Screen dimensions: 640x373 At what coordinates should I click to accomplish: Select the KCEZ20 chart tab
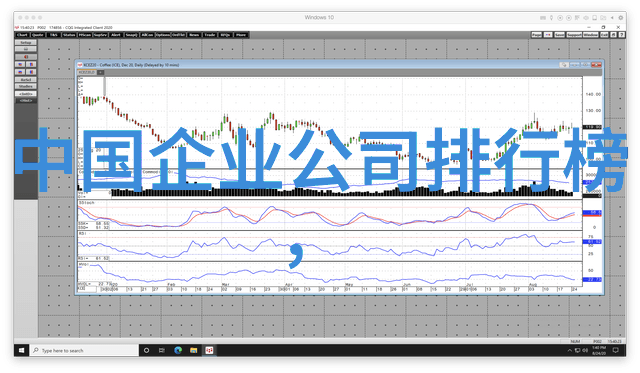pos(87,72)
